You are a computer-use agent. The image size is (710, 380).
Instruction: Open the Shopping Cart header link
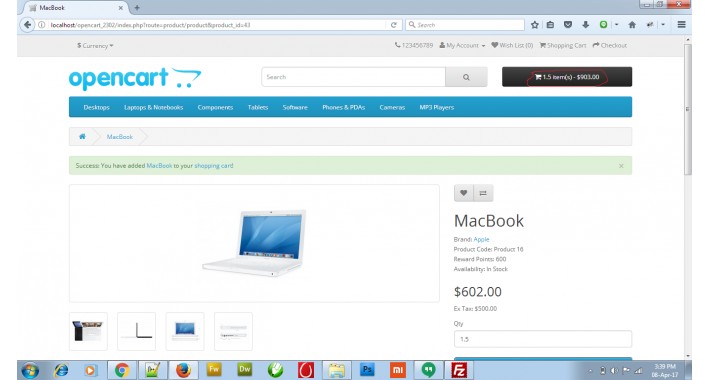tap(562, 45)
